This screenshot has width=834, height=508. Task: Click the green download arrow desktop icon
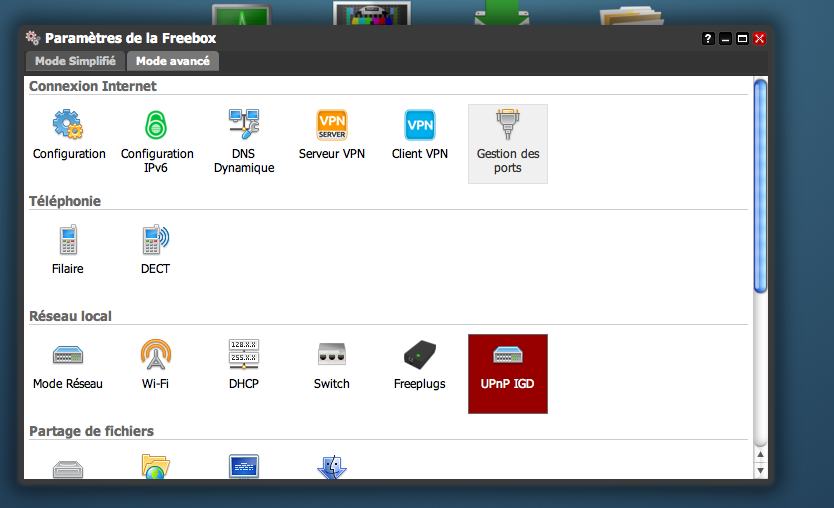tap(502, 13)
